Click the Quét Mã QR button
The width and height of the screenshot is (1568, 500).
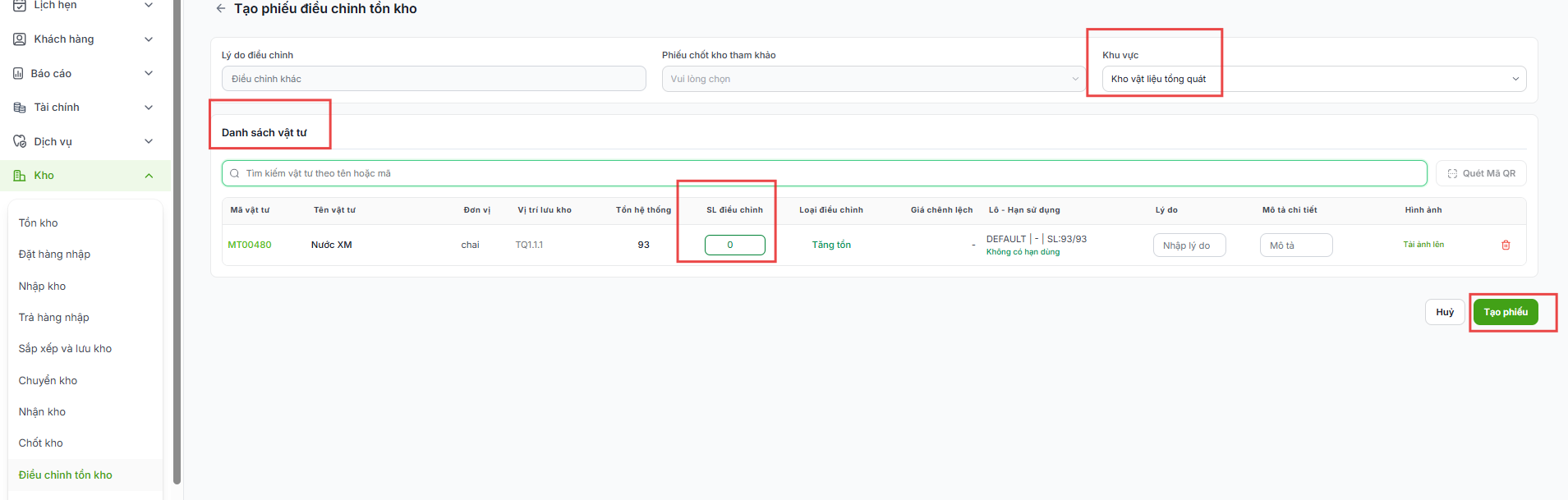pos(1481,173)
